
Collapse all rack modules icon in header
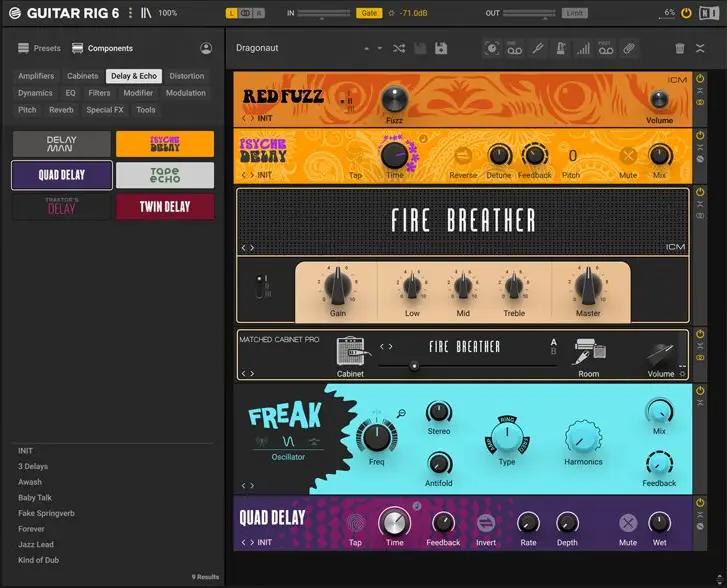click(700, 48)
